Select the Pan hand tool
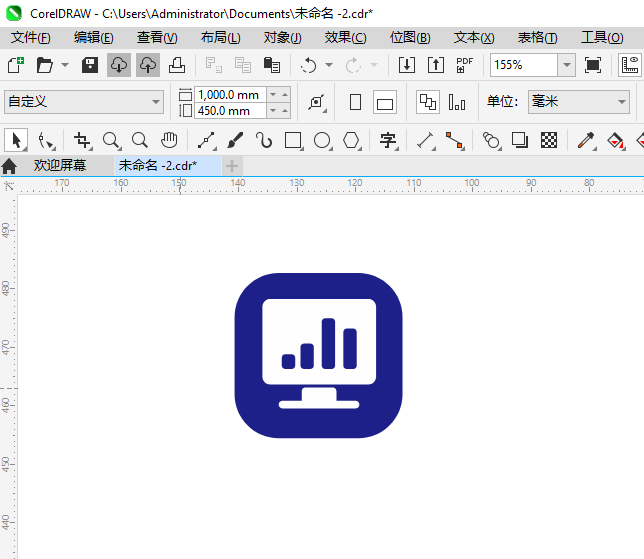The image size is (644, 559). pos(169,140)
